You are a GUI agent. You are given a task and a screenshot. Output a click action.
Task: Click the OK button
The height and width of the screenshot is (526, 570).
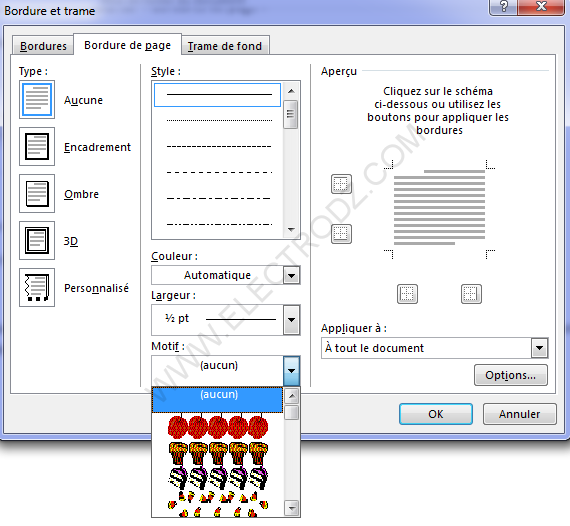click(x=435, y=414)
